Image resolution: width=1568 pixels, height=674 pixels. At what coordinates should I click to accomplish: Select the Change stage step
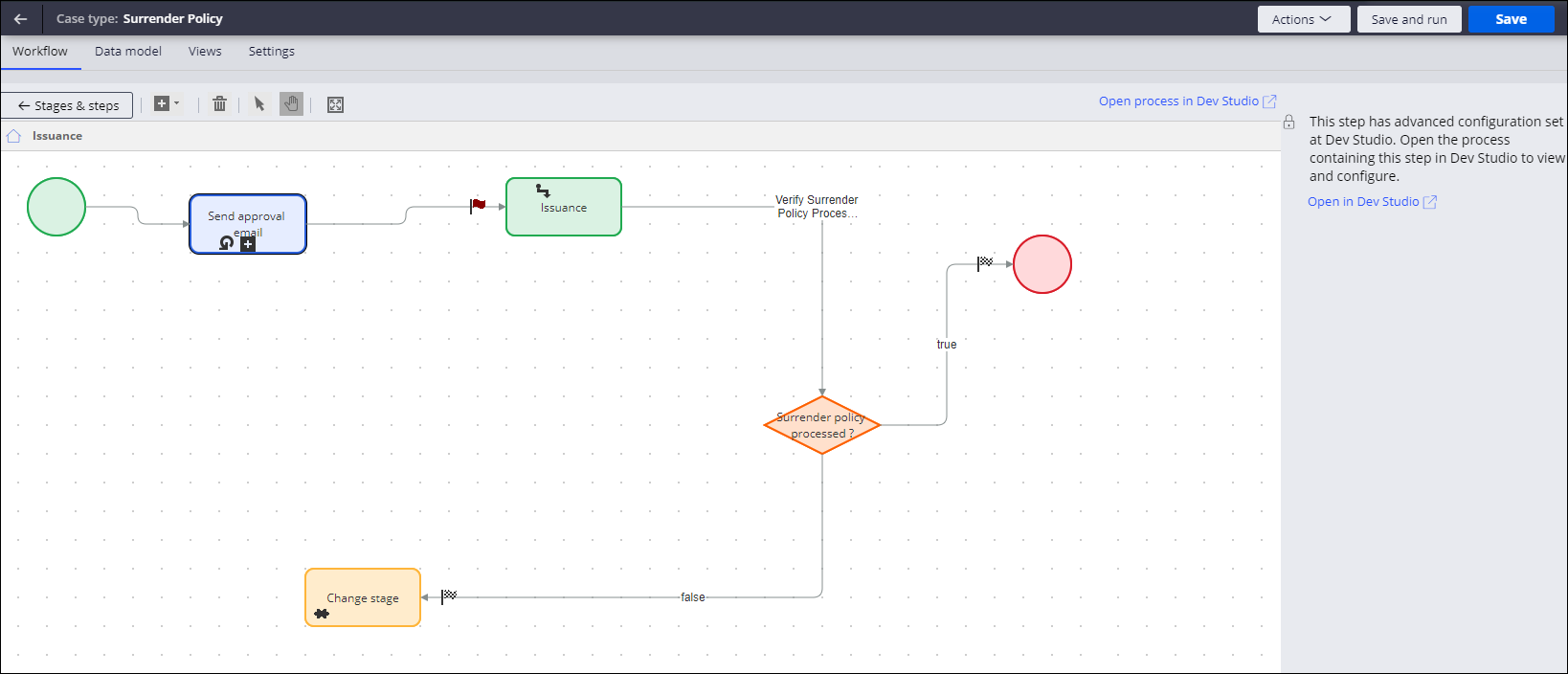363,597
